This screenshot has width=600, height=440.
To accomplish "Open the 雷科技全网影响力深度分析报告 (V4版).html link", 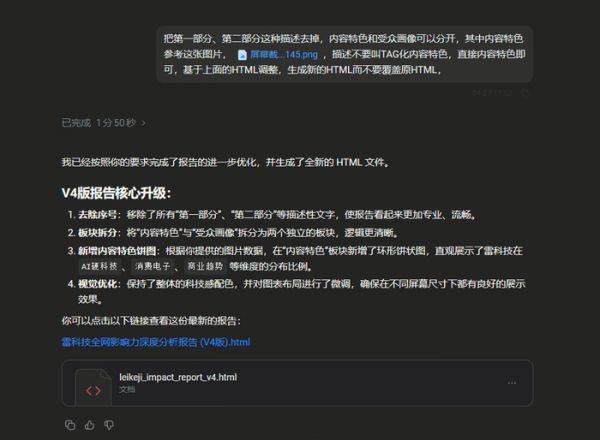I will point(156,342).
